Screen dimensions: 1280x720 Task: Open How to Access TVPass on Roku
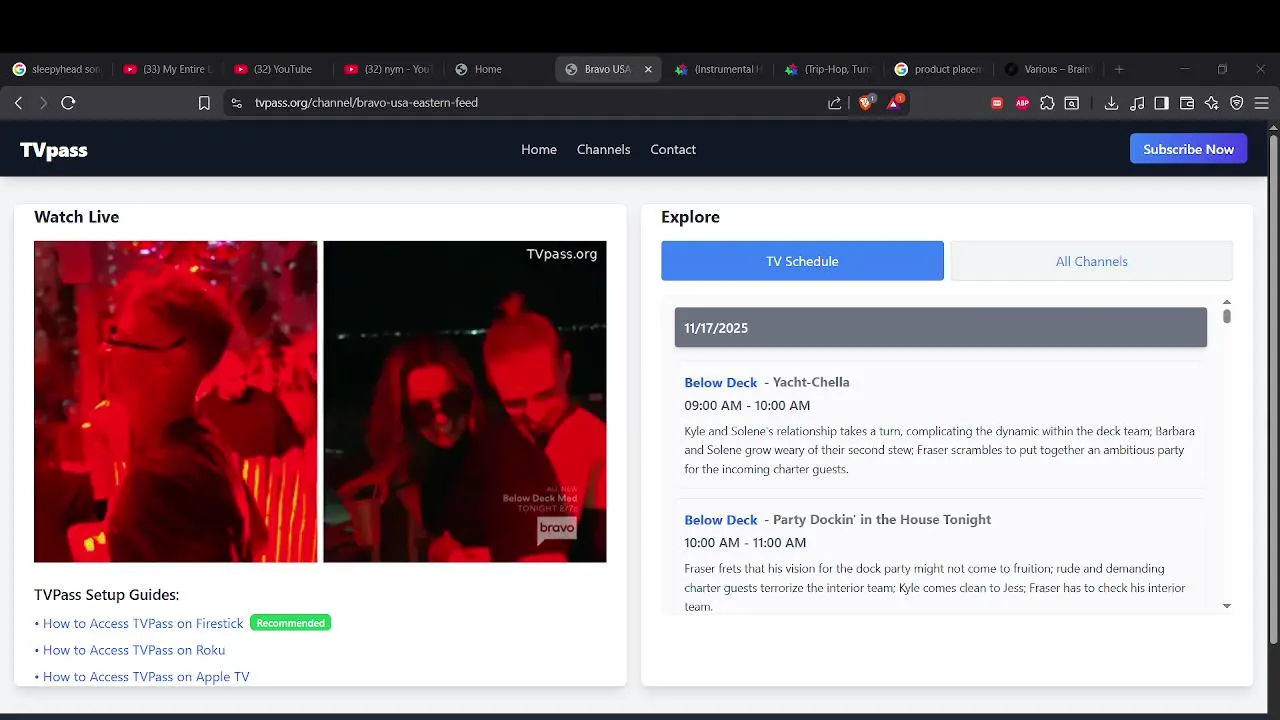pyautogui.click(x=134, y=650)
